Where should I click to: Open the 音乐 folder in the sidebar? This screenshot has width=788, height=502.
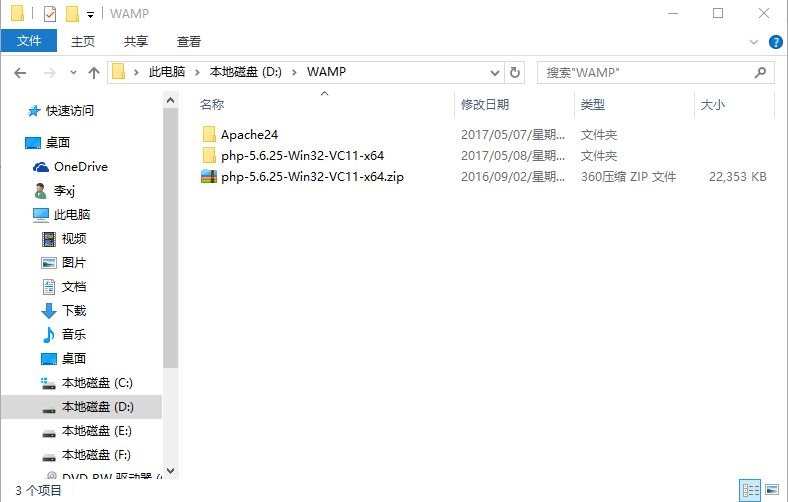(x=74, y=335)
